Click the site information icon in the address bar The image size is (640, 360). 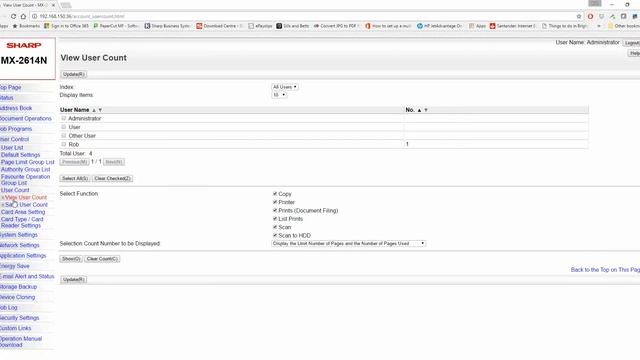coord(35,16)
